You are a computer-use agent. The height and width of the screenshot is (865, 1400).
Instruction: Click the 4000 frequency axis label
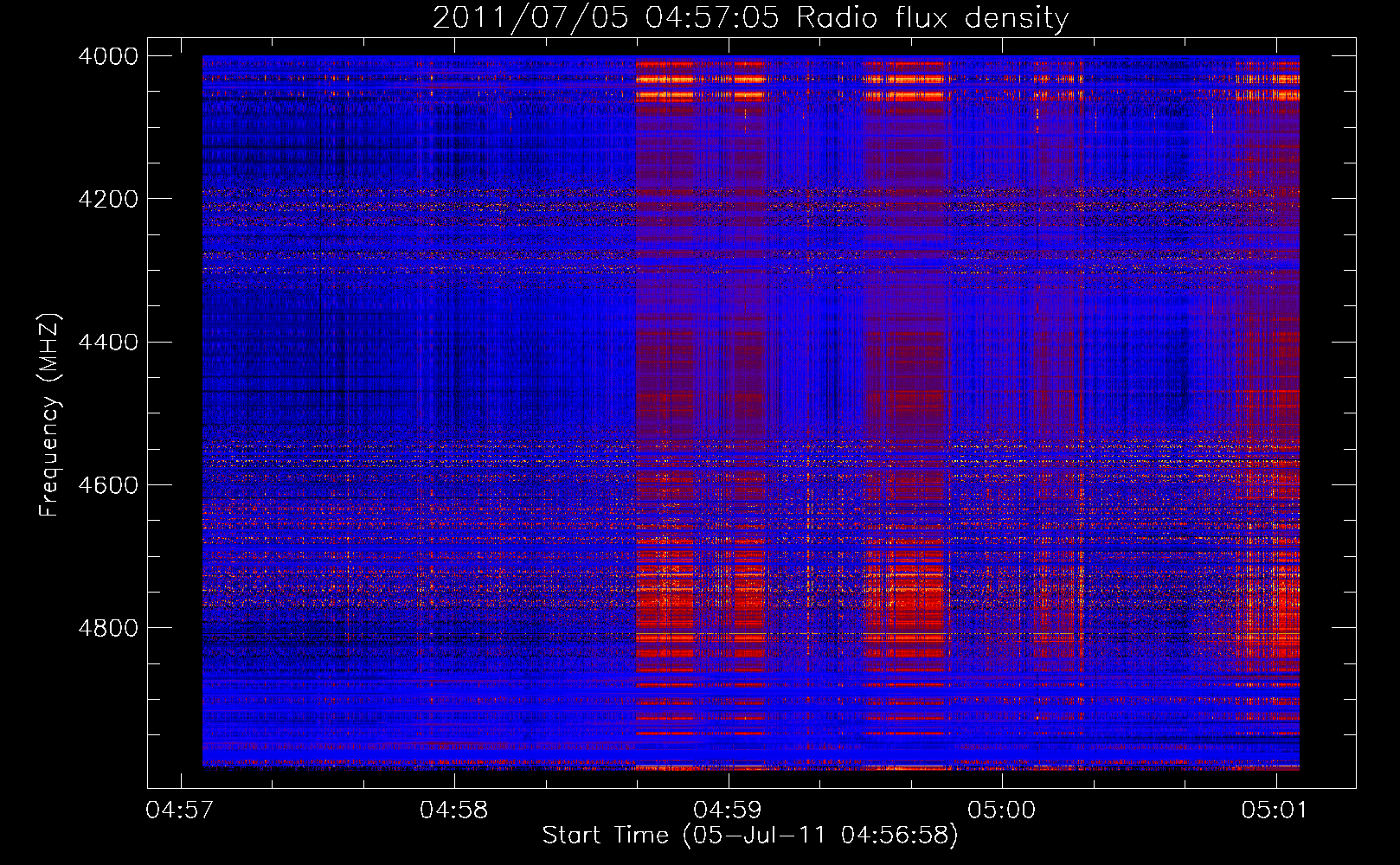coord(108,56)
